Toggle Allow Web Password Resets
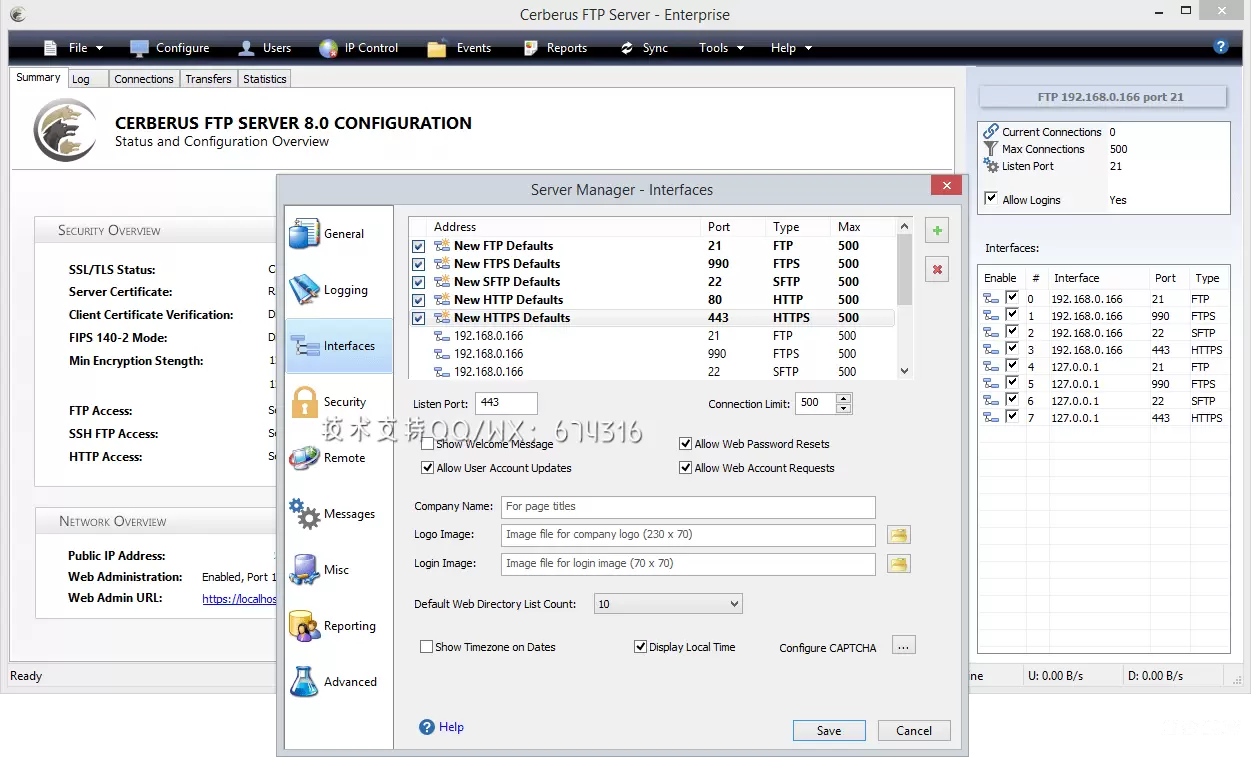The height and width of the screenshot is (757, 1251). [685, 444]
